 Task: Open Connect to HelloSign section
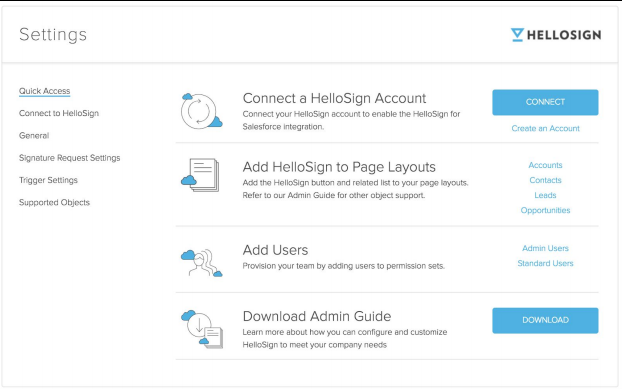[59, 113]
